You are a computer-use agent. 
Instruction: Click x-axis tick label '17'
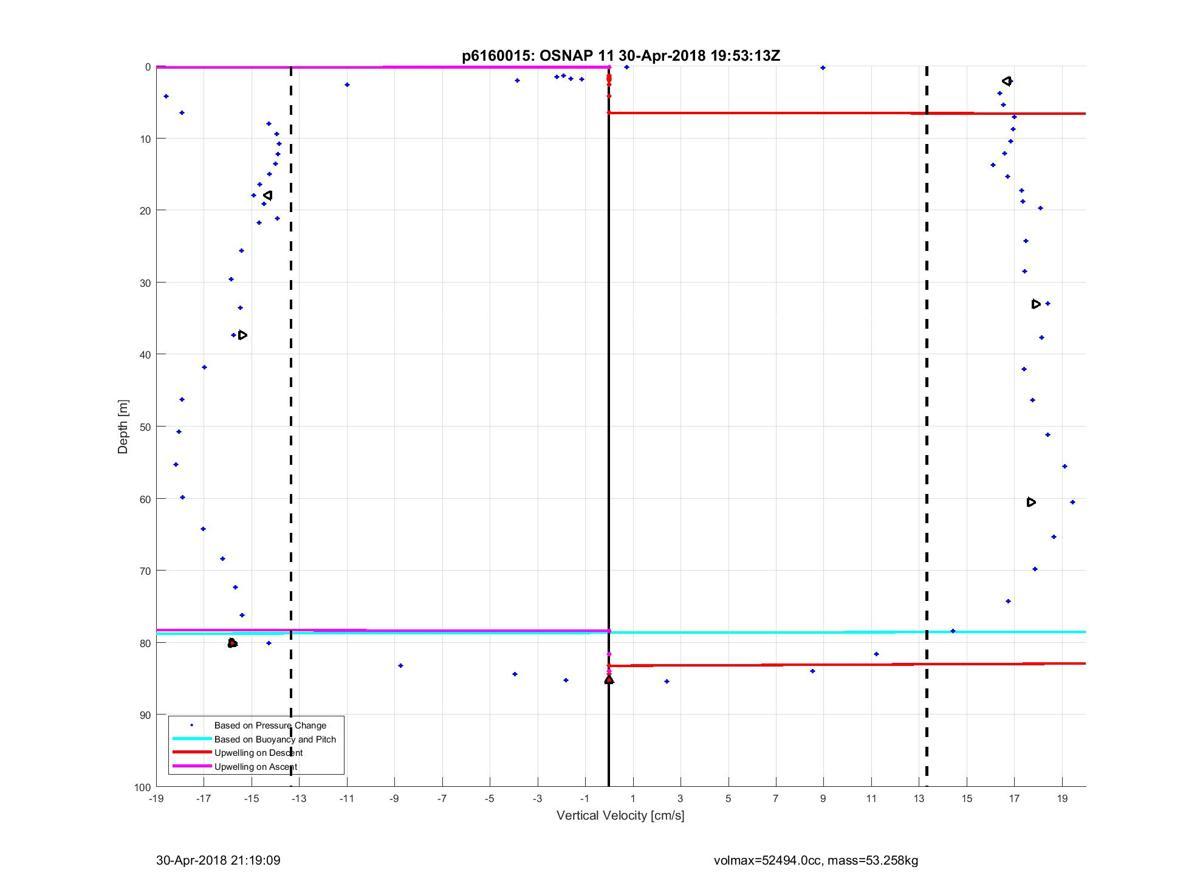click(1014, 799)
